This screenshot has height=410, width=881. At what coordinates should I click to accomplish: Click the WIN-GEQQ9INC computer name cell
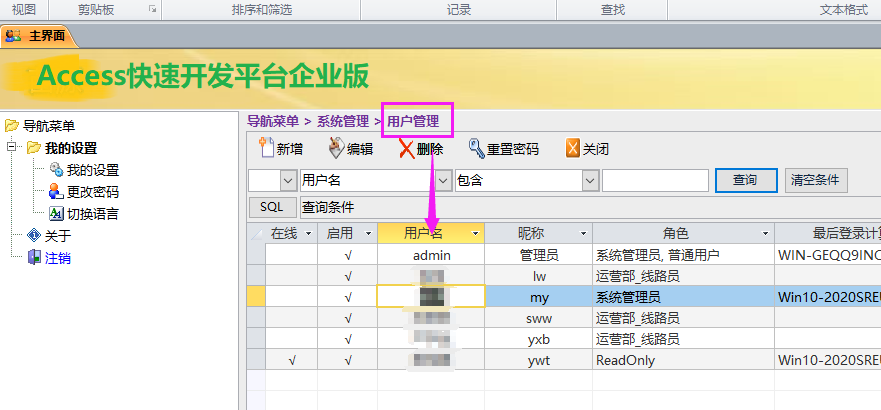point(828,255)
